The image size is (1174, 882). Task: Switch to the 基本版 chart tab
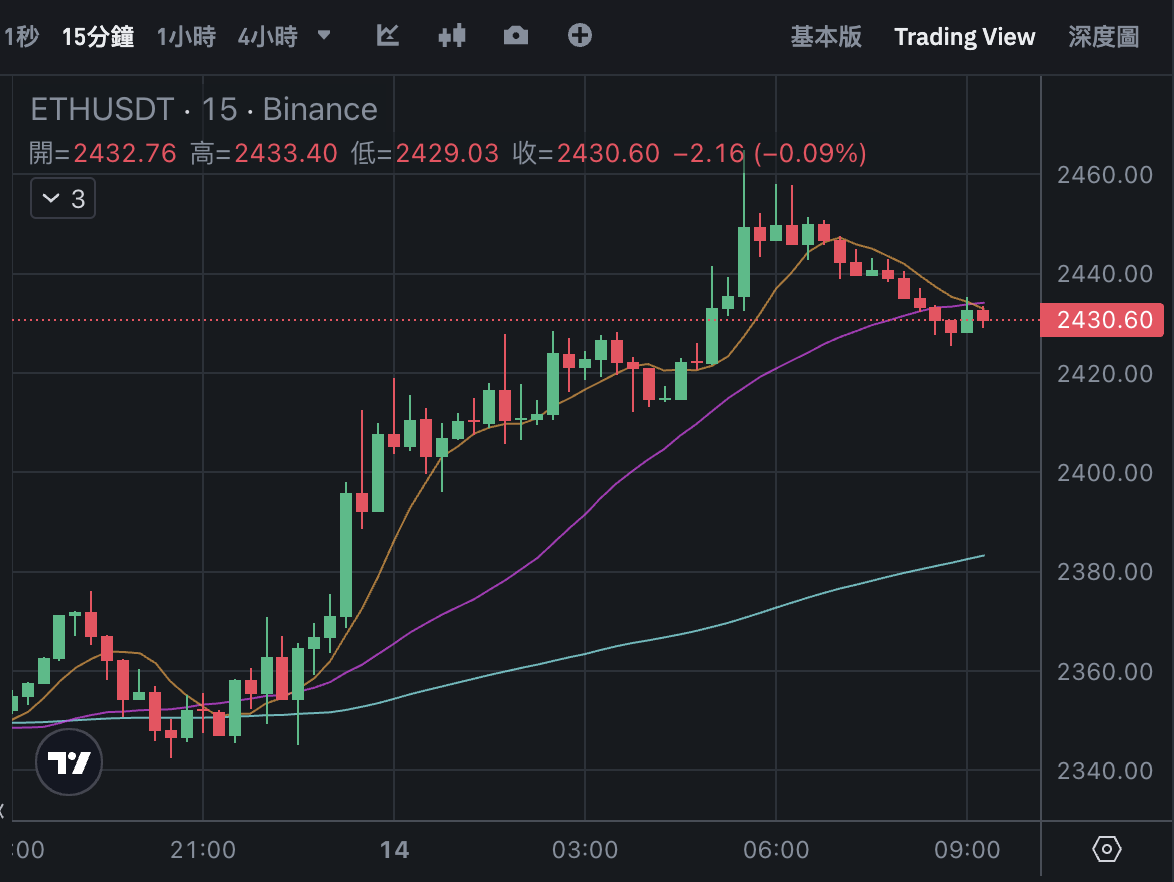(x=826, y=37)
